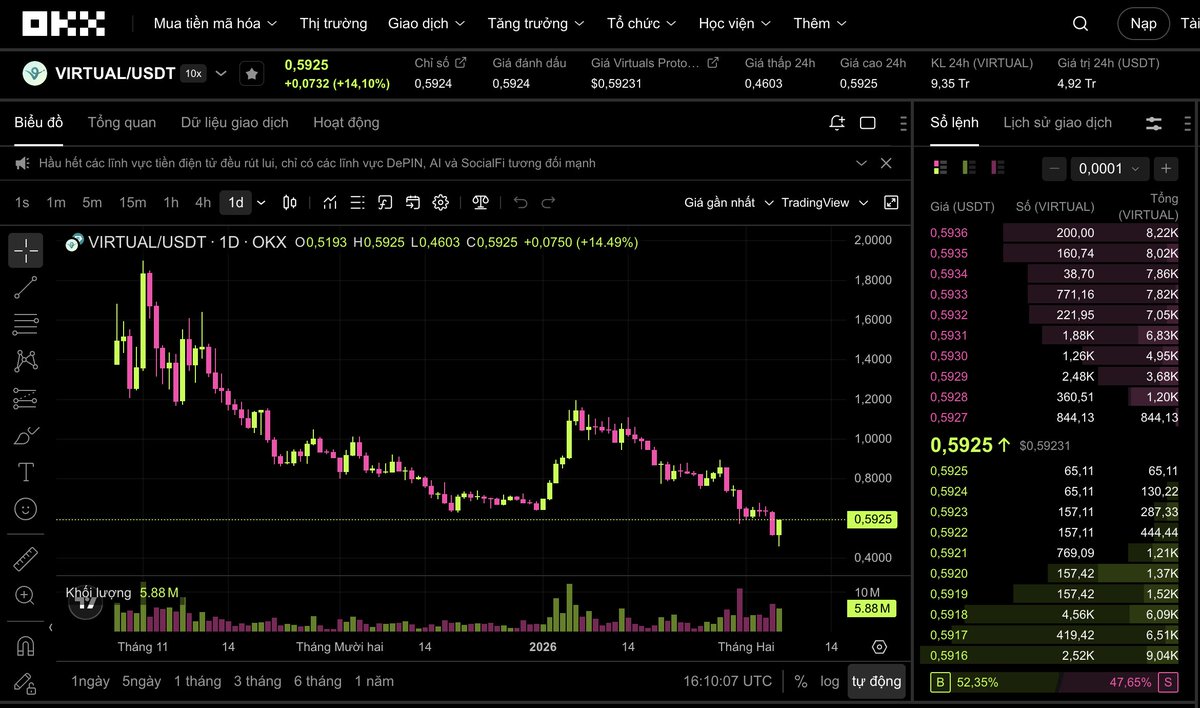Select the Fibonacci retracement lines tool

point(26,324)
